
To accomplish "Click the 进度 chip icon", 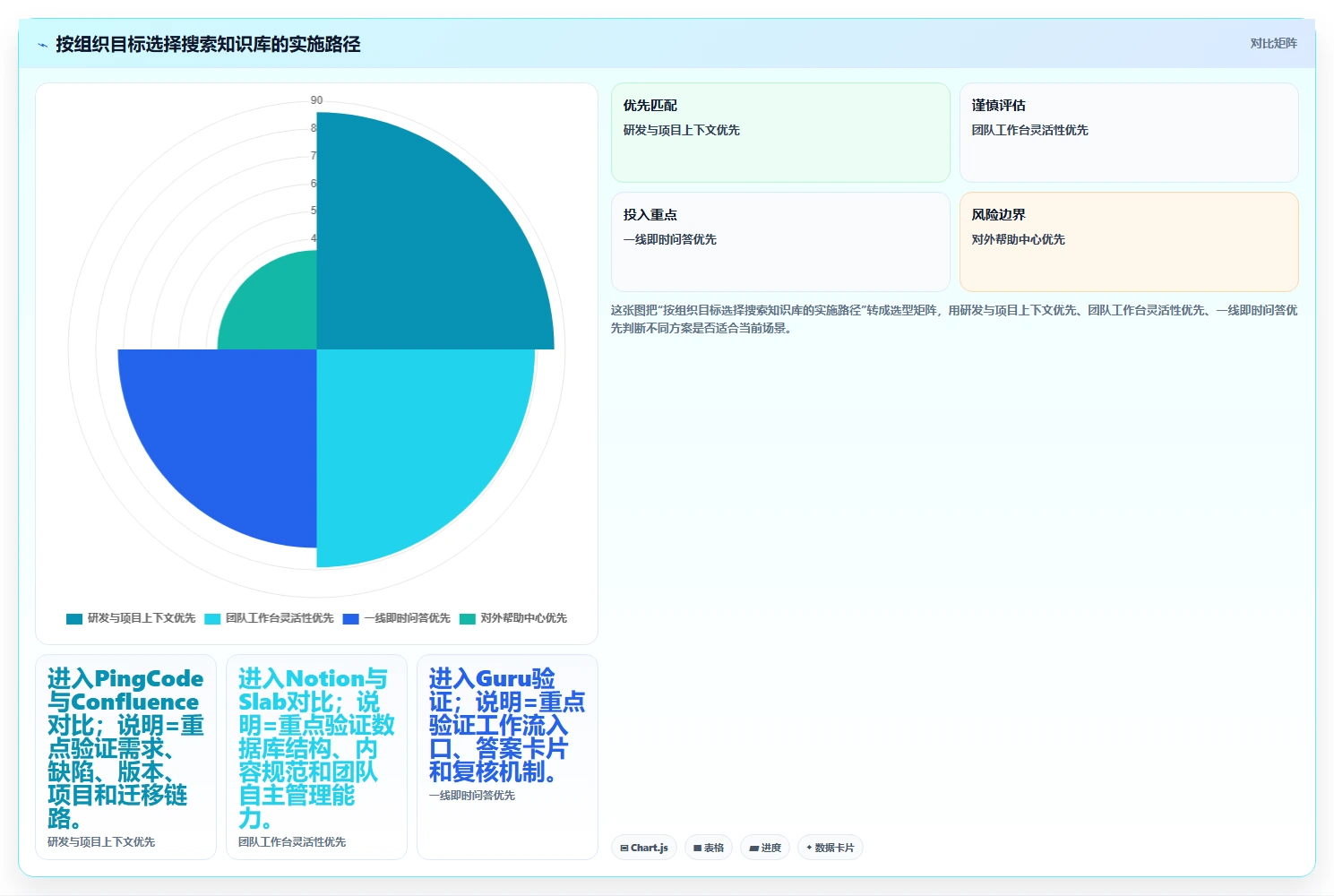I will (754, 848).
